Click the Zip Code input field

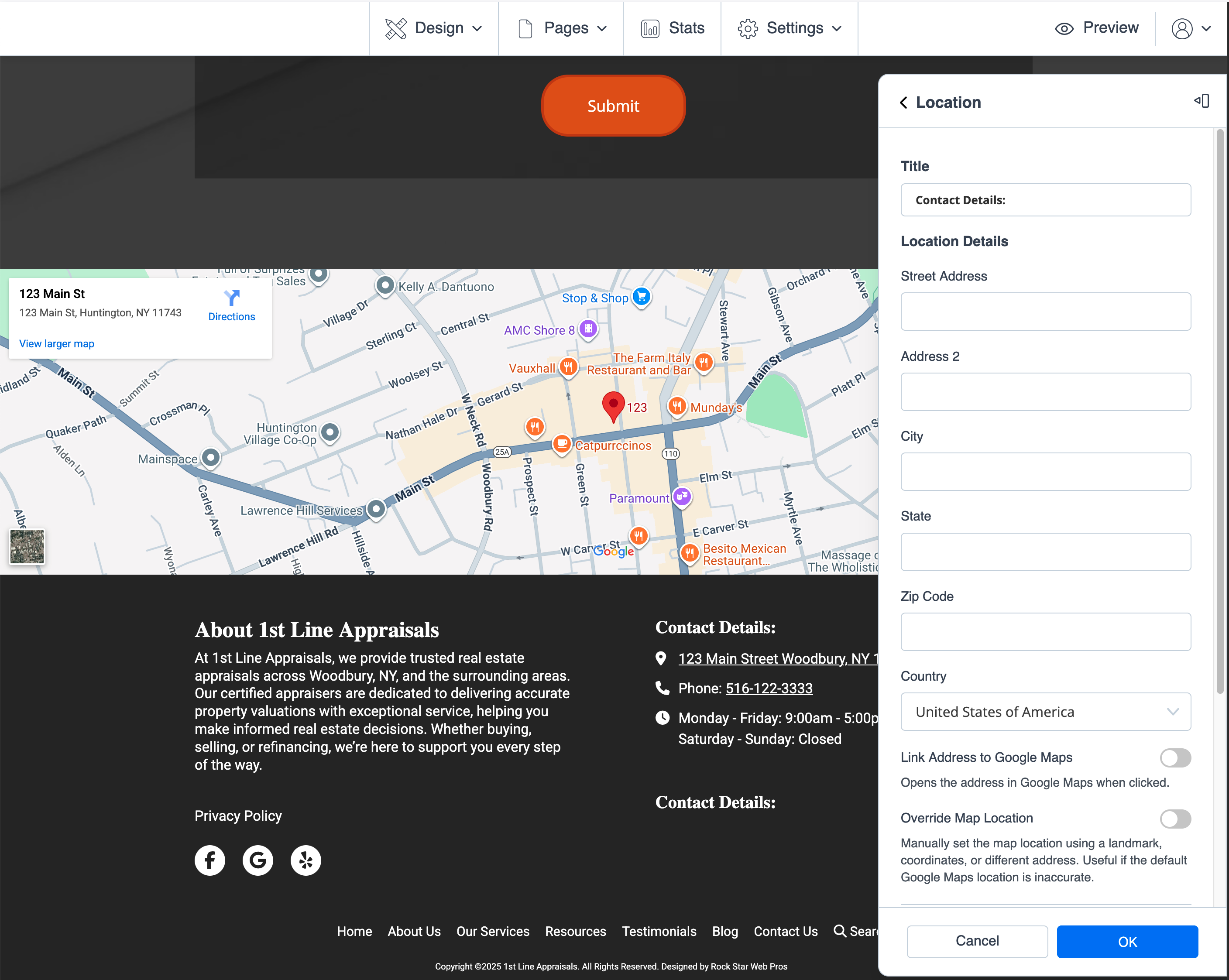tap(1045, 631)
